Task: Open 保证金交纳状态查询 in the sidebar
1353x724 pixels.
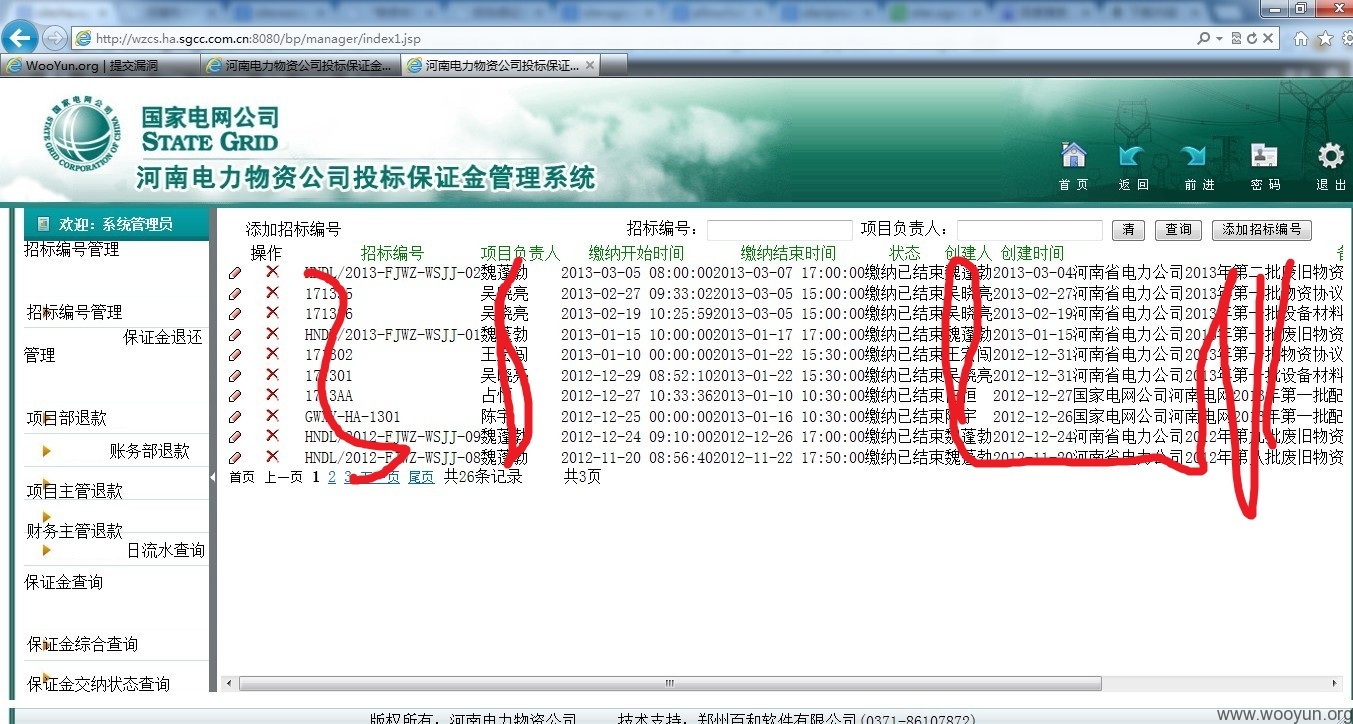Action: (98, 684)
